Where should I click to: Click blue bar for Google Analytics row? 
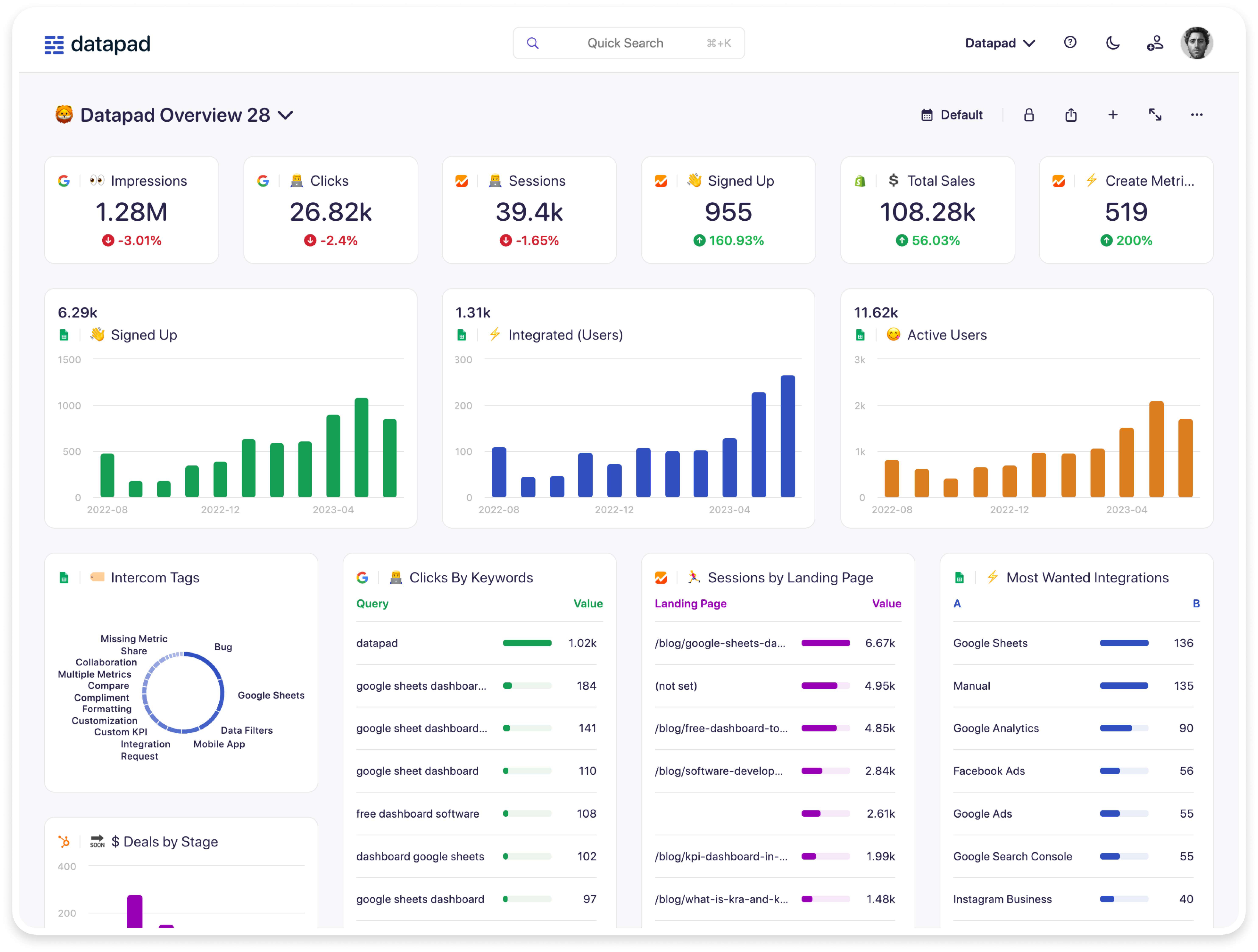1116,728
